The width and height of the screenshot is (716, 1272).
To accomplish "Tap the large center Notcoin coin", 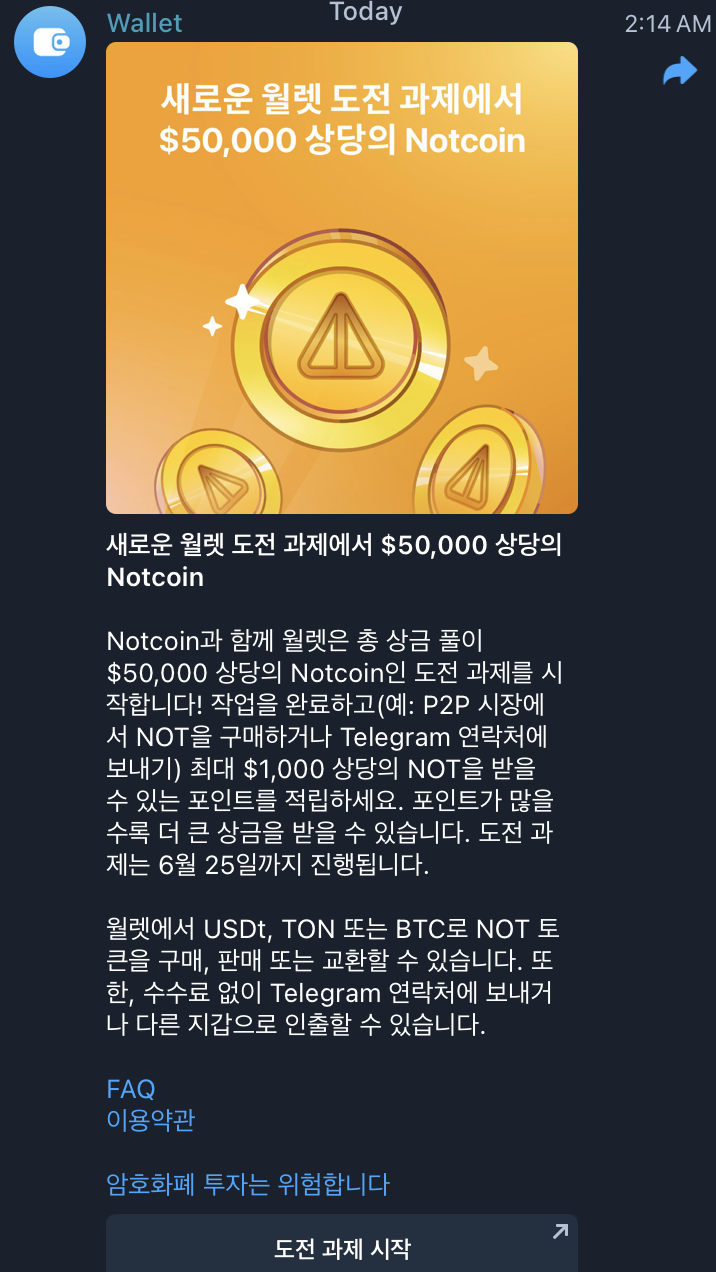I will 340,339.
